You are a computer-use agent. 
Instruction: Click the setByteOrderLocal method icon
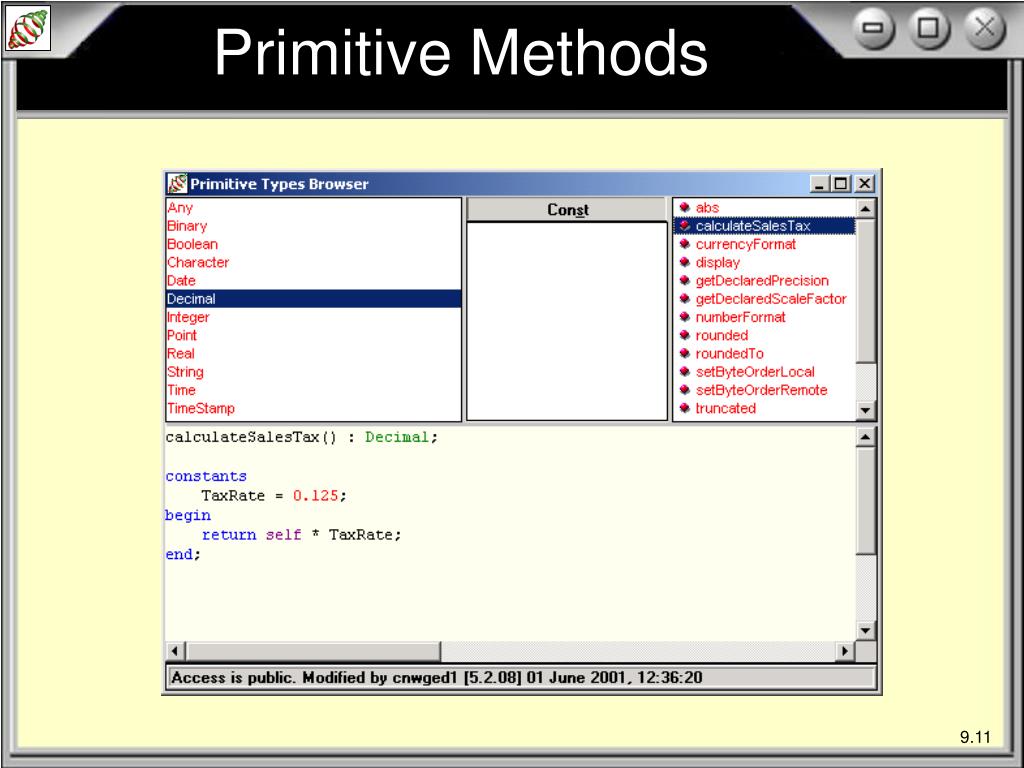(684, 372)
